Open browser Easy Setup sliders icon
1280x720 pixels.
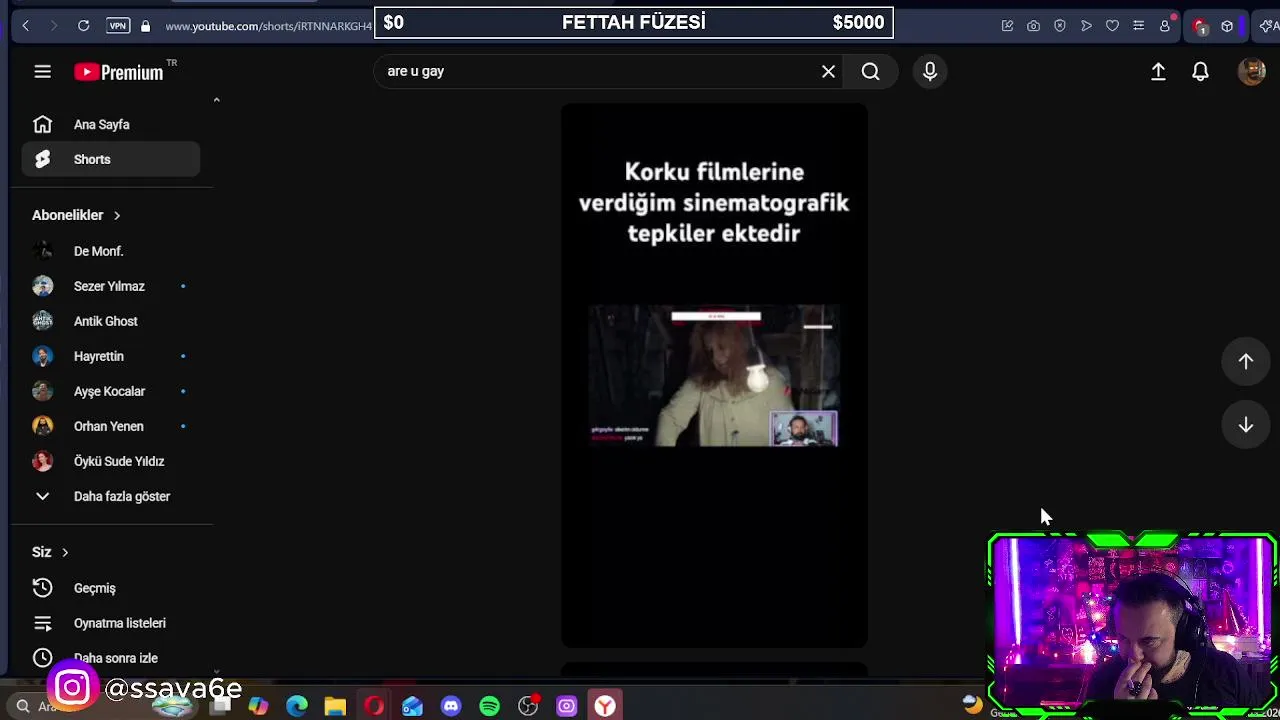pos(1138,25)
